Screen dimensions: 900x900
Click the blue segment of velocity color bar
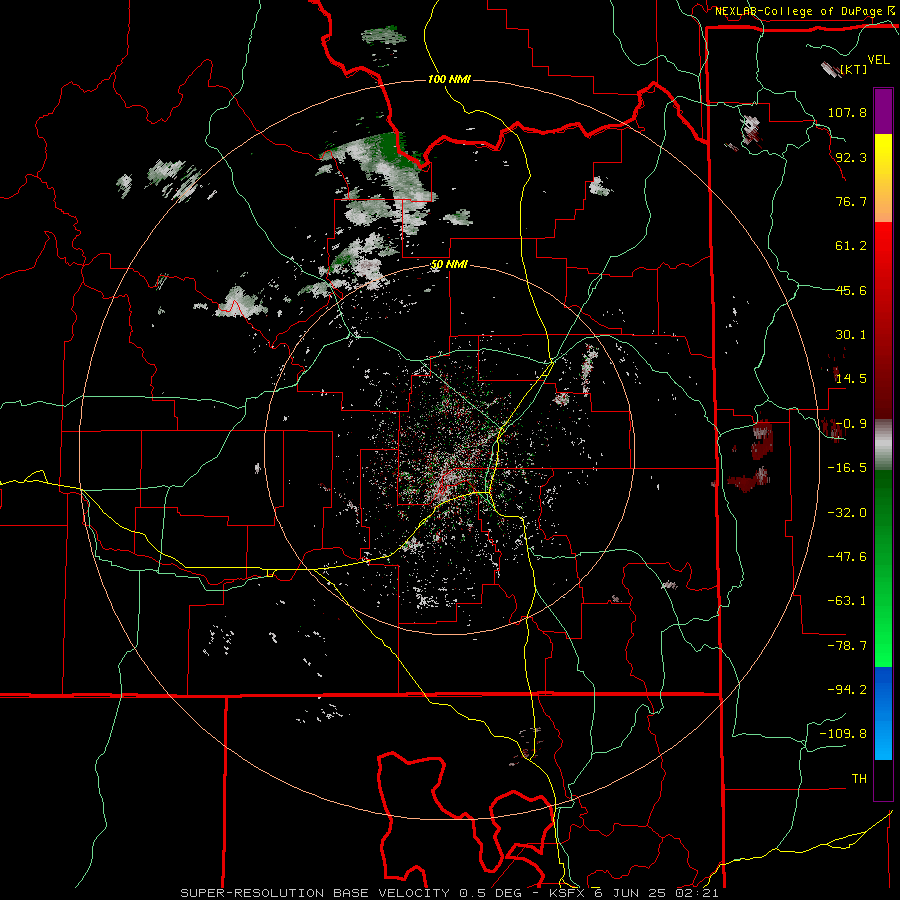pos(883,713)
